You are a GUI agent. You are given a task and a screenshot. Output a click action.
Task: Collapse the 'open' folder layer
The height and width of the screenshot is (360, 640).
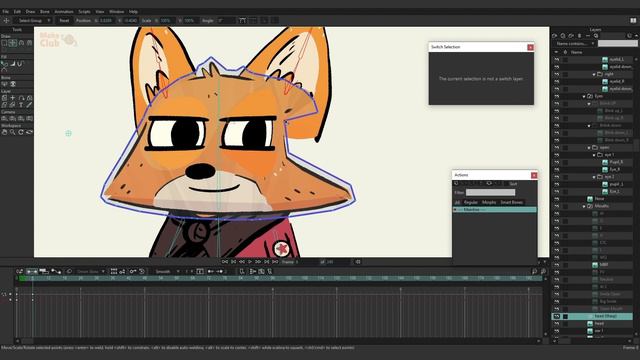589,148
